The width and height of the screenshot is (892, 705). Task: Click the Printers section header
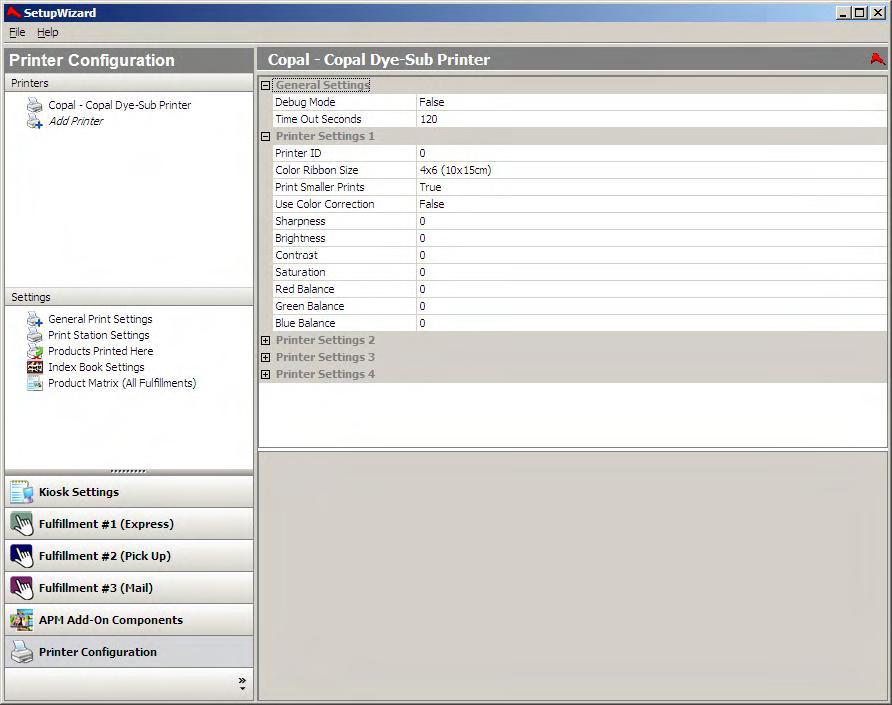tap(129, 83)
